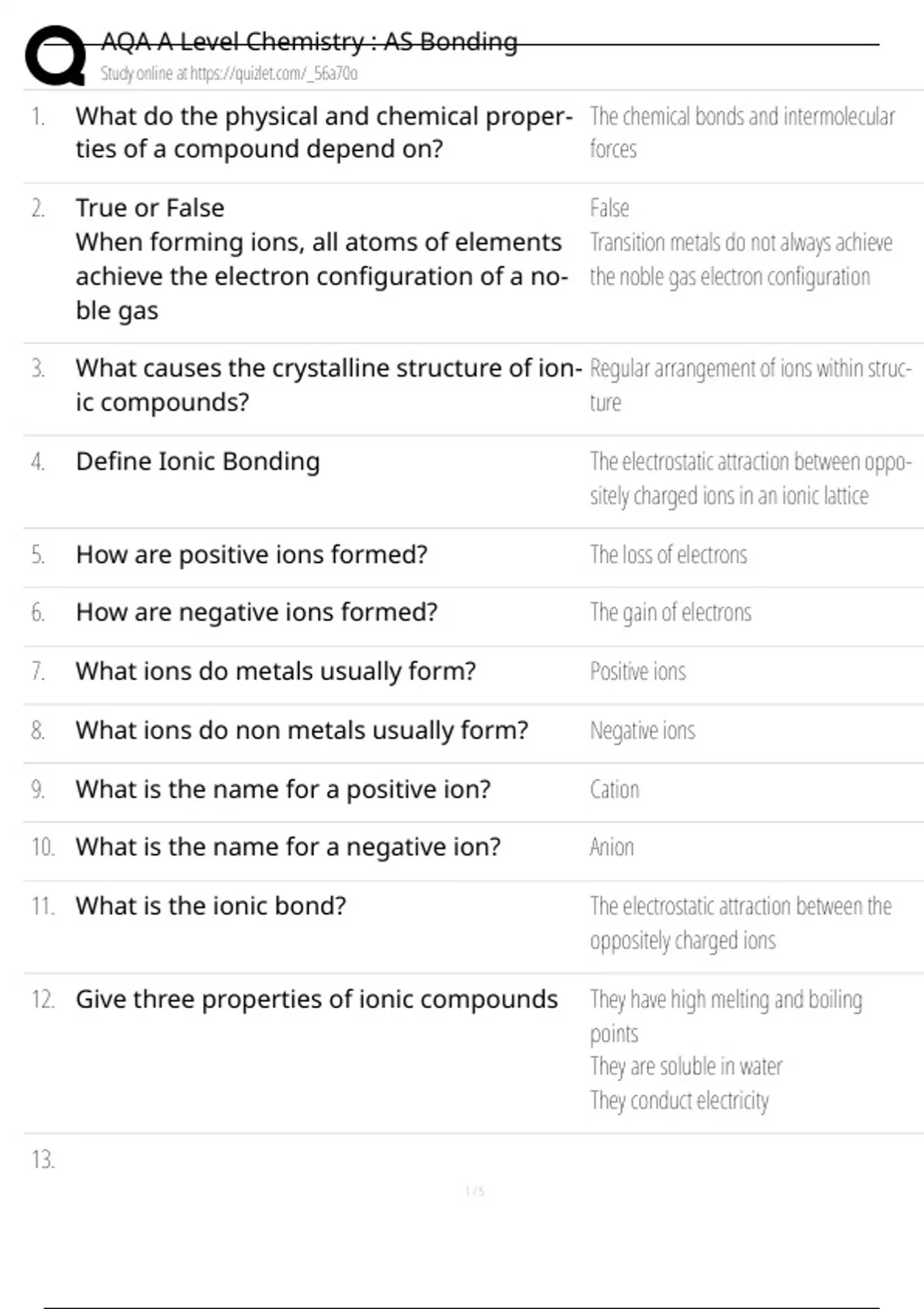Click the item number 13
Viewport: 924px width, 1309px height.
(x=43, y=1160)
